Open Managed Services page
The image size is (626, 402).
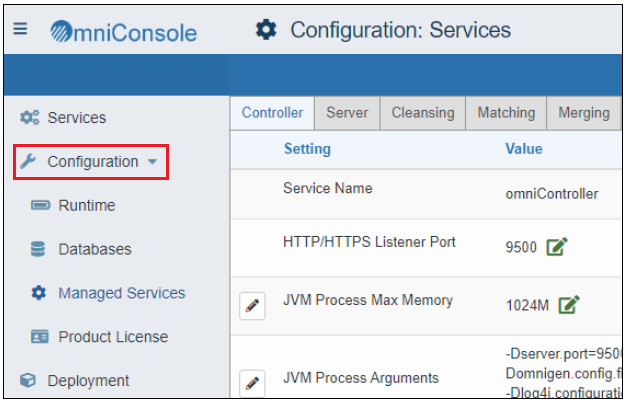pyautogui.click(x=122, y=293)
